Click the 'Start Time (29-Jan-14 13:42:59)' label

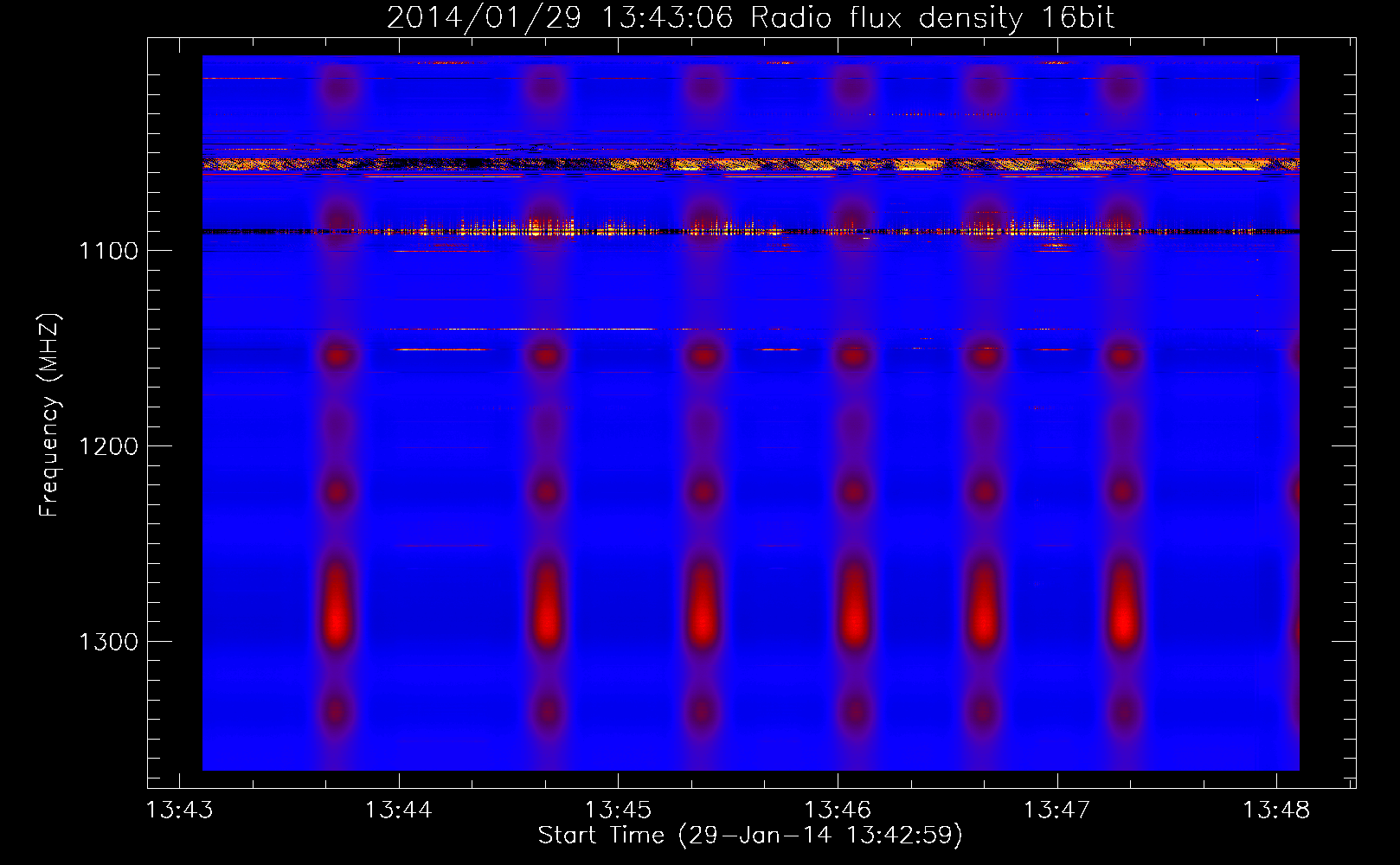pyautogui.click(x=750, y=836)
